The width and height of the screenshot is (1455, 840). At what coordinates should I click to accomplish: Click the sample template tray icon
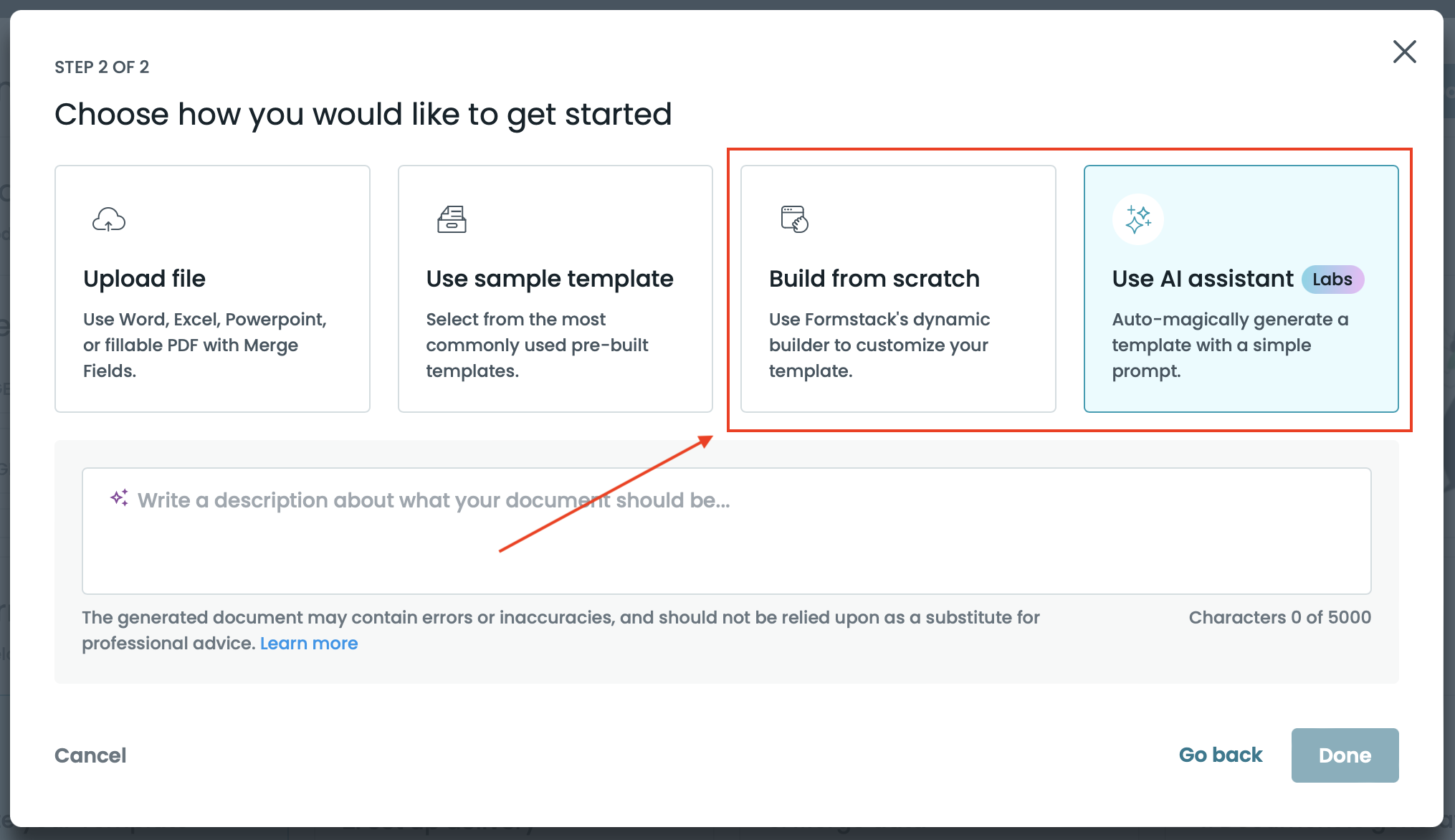[452, 219]
